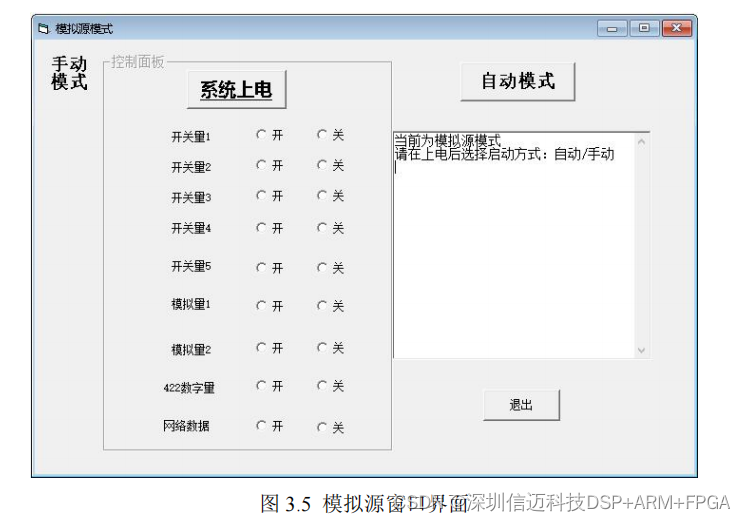Click the log box scroll down arrow
746x521 pixels.
click(641, 350)
